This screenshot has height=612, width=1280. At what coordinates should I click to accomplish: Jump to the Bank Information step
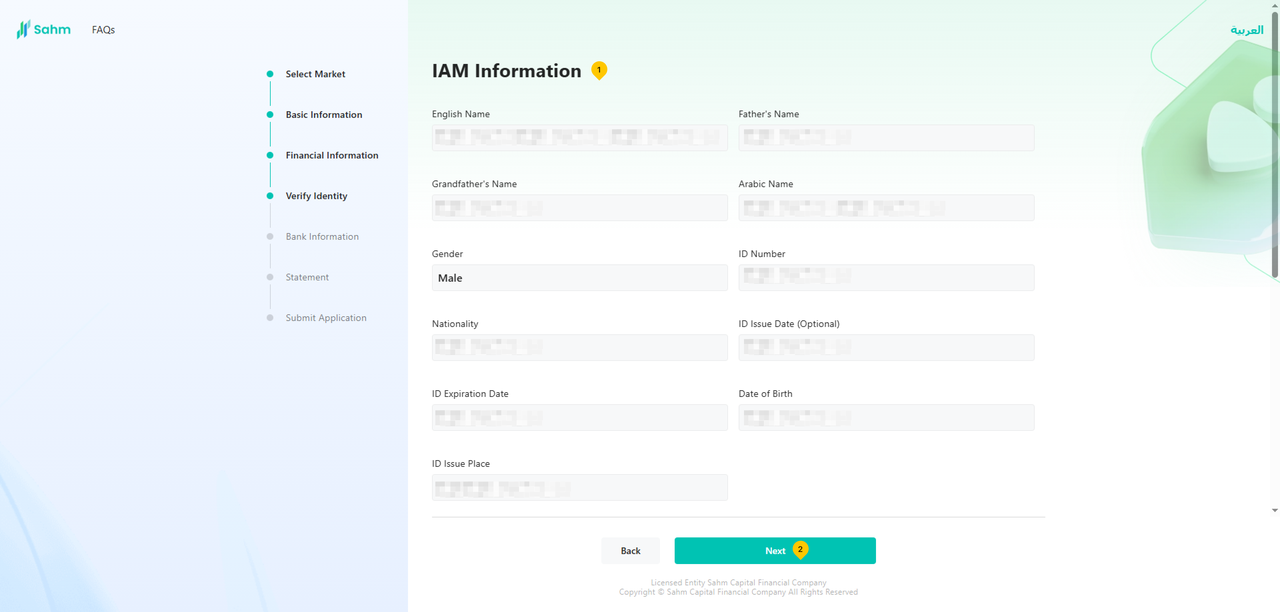(321, 237)
